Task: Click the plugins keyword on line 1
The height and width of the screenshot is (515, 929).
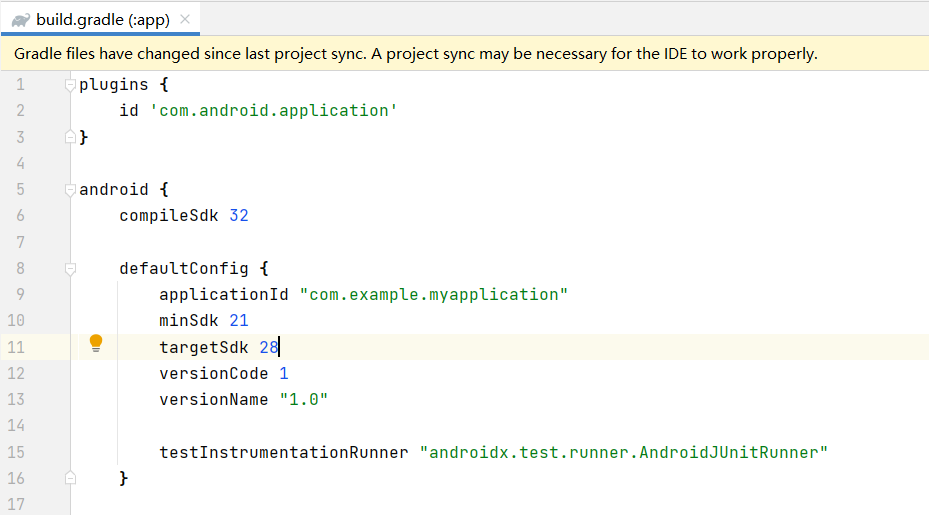Action: 114,85
